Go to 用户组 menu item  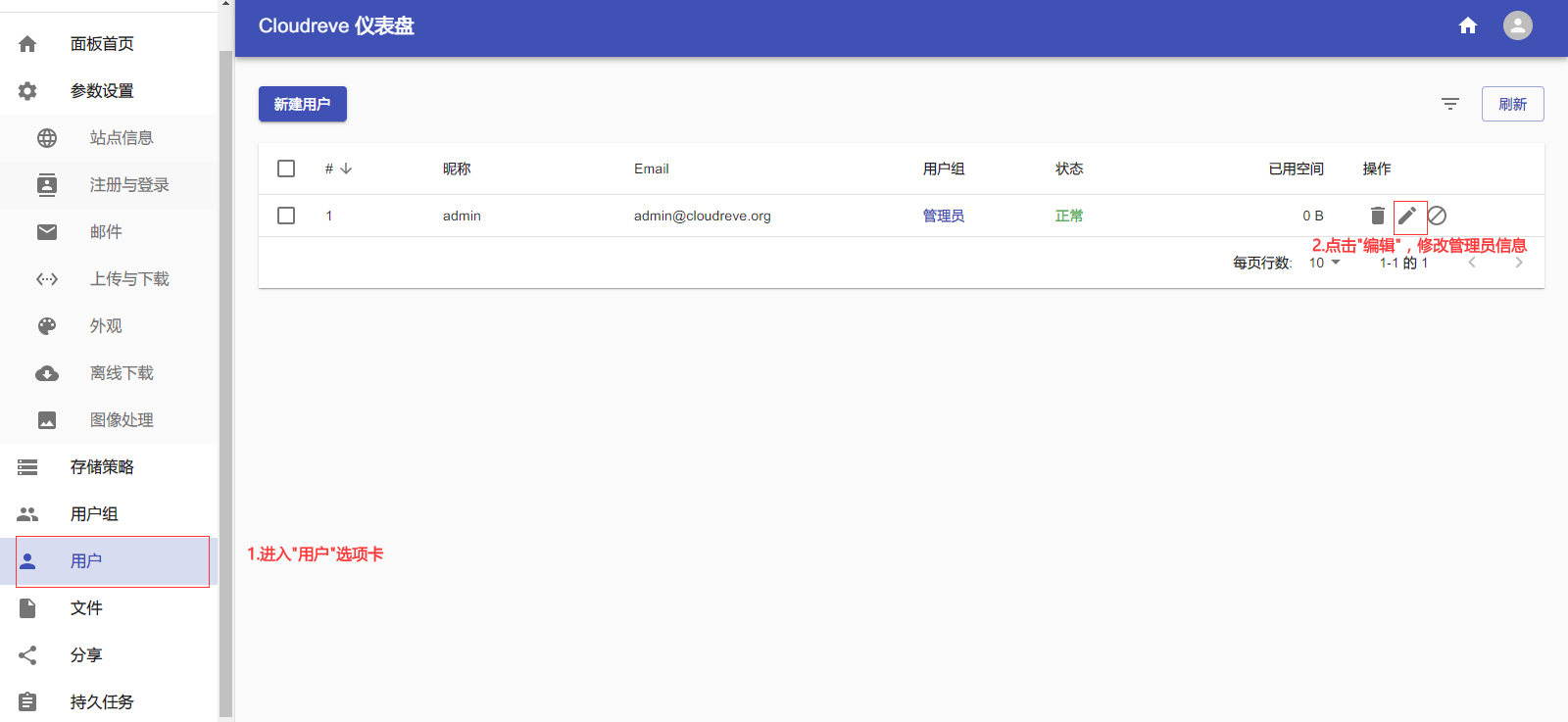(x=94, y=514)
